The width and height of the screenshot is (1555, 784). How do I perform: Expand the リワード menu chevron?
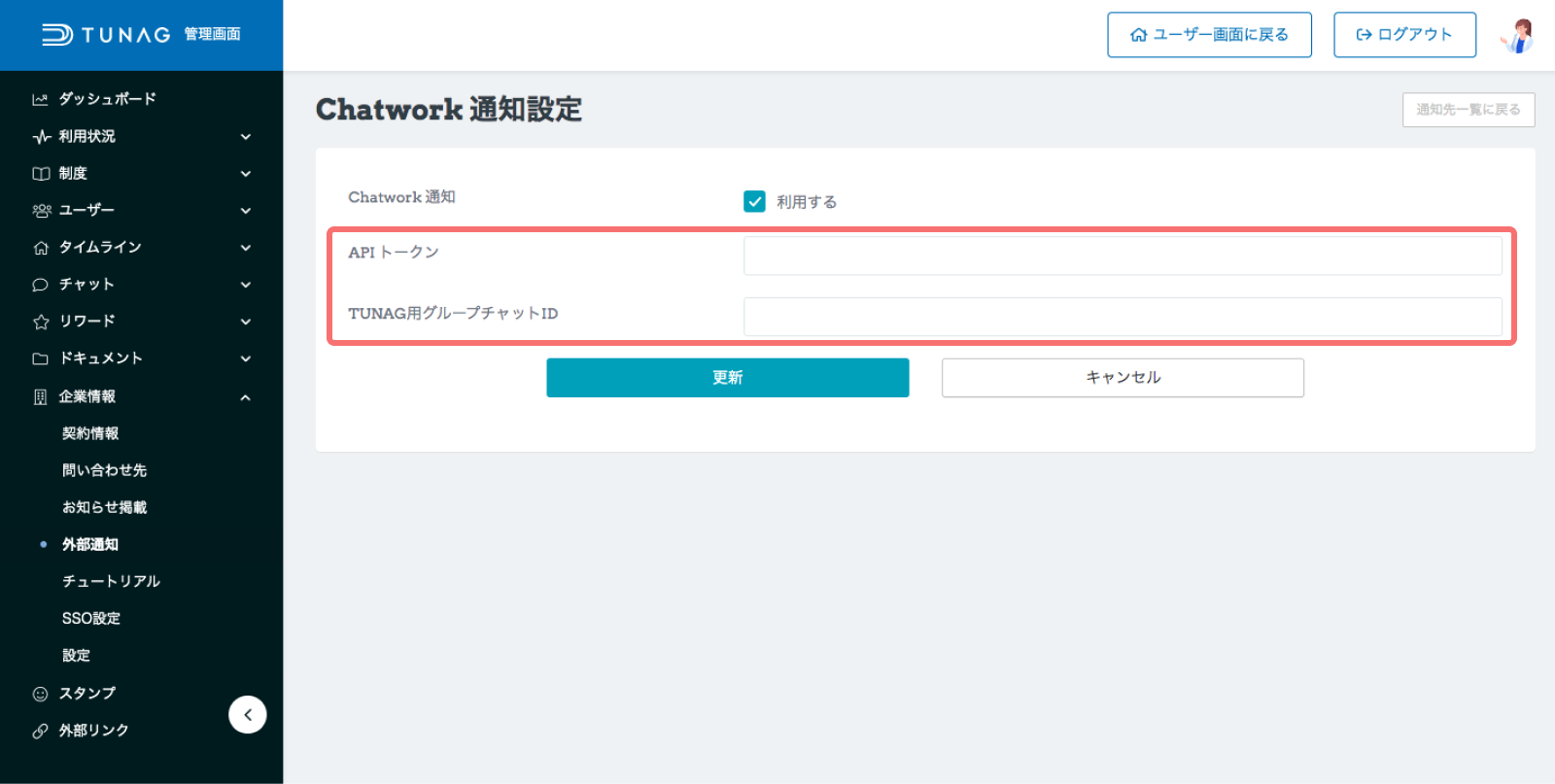[x=246, y=322]
